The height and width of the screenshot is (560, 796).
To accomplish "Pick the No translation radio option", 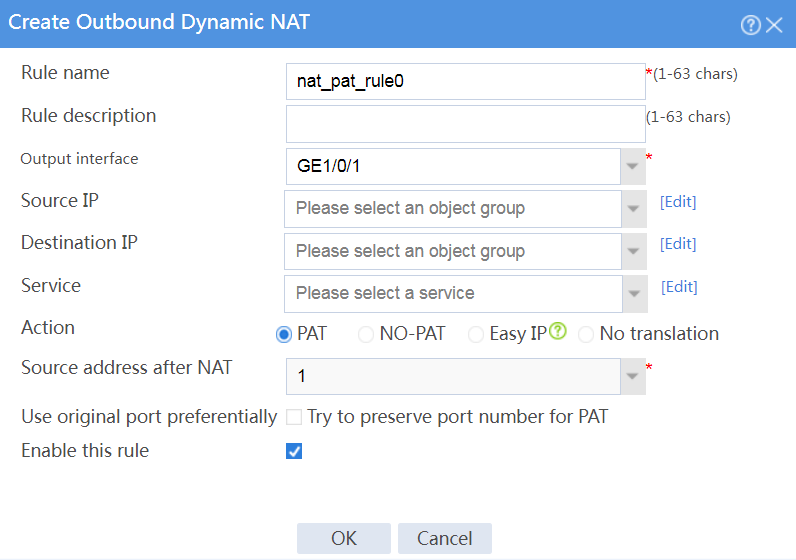I will [586, 335].
